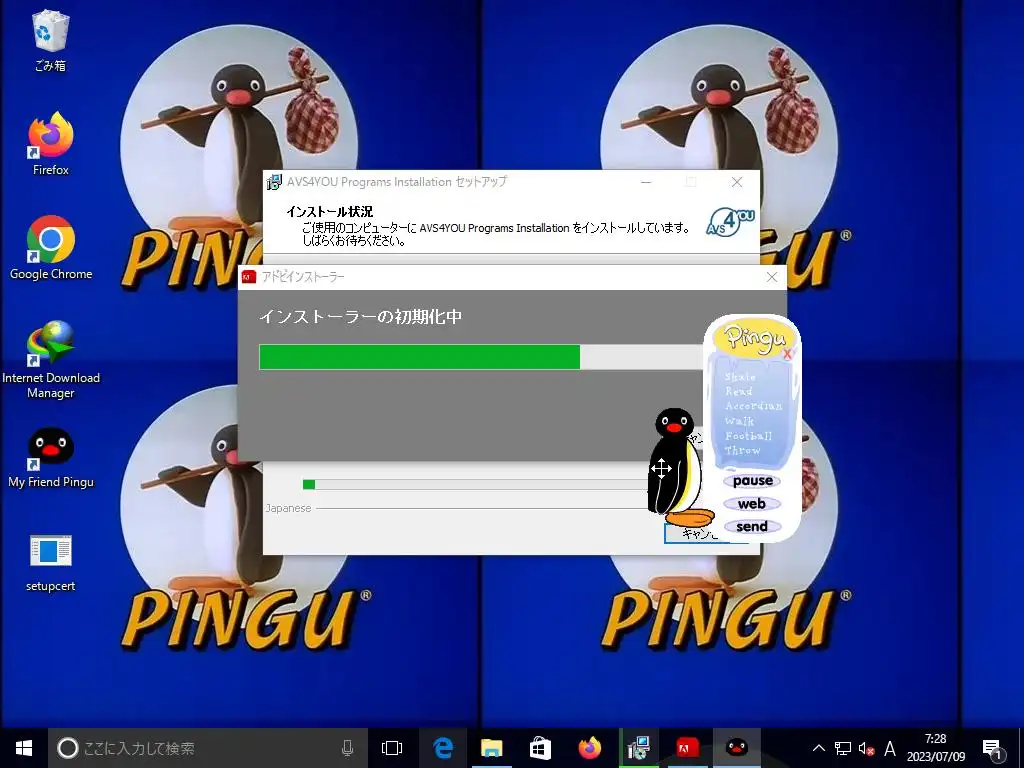Close the AVS4YOU Programs Installation window

pos(737,182)
